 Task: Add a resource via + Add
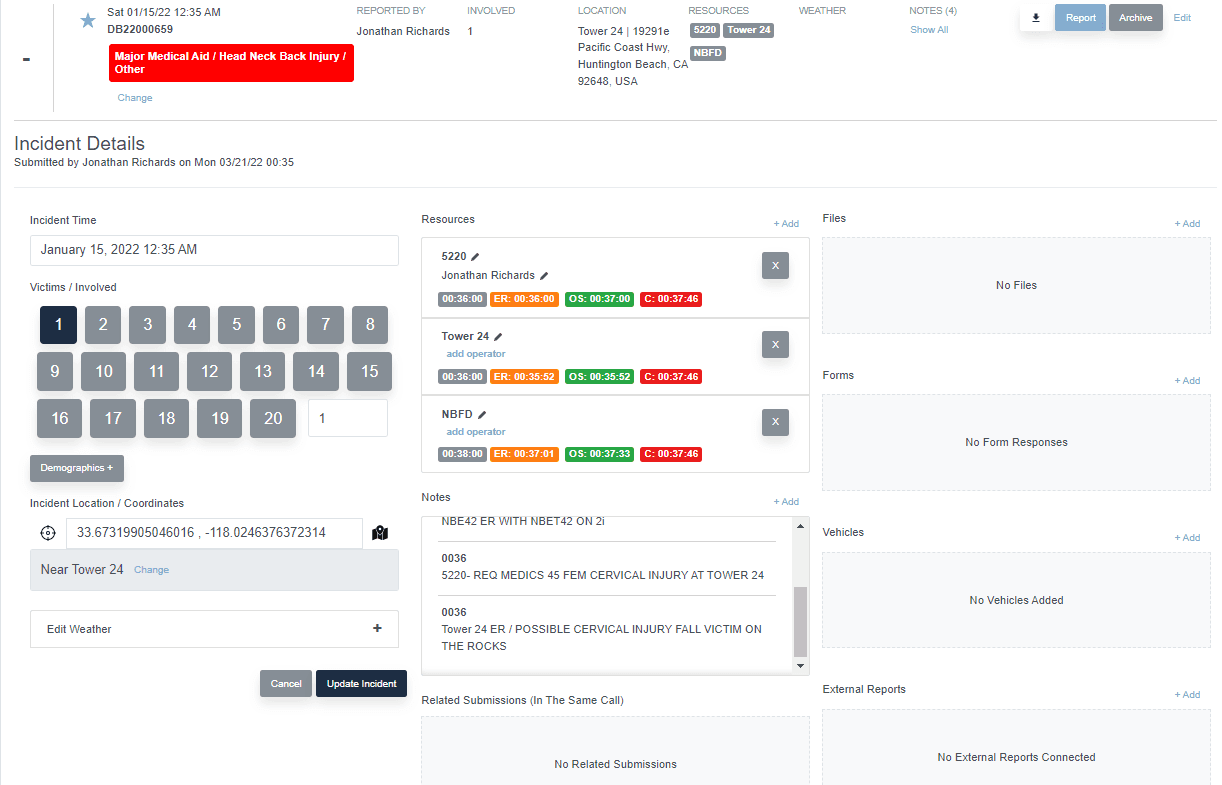[x=786, y=224]
